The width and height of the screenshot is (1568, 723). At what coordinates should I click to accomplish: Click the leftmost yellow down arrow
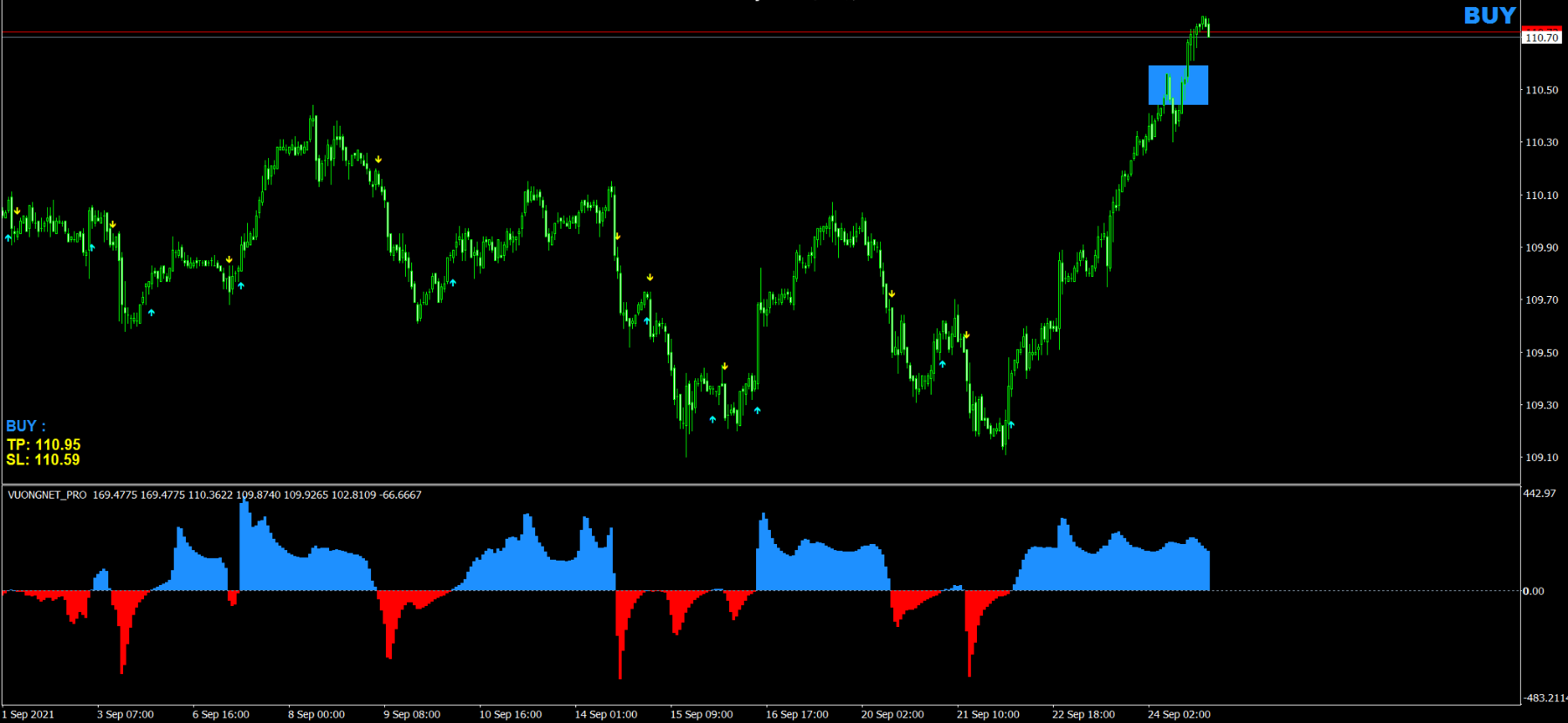tap(17, 211)
